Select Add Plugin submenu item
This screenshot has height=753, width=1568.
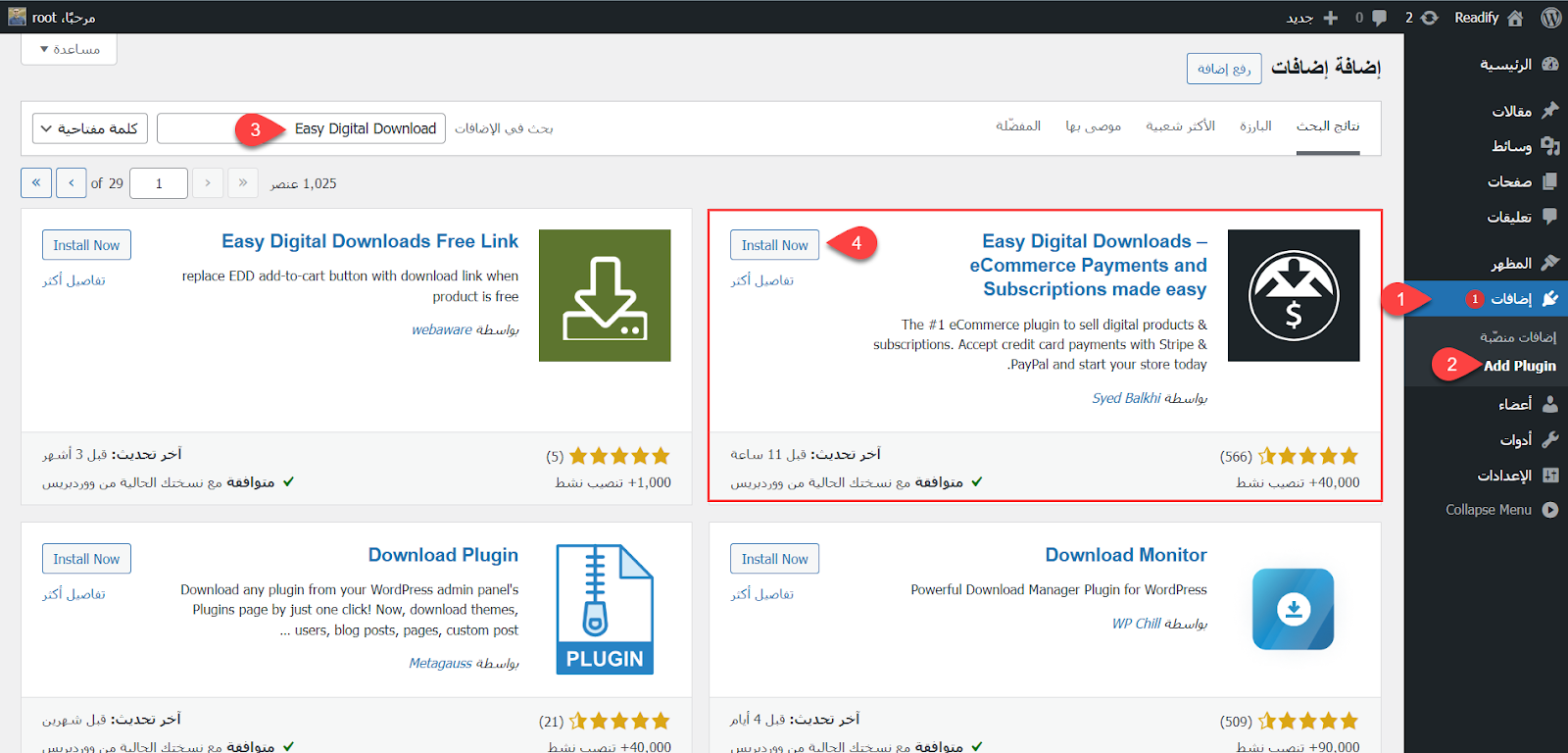[1519, 366]
